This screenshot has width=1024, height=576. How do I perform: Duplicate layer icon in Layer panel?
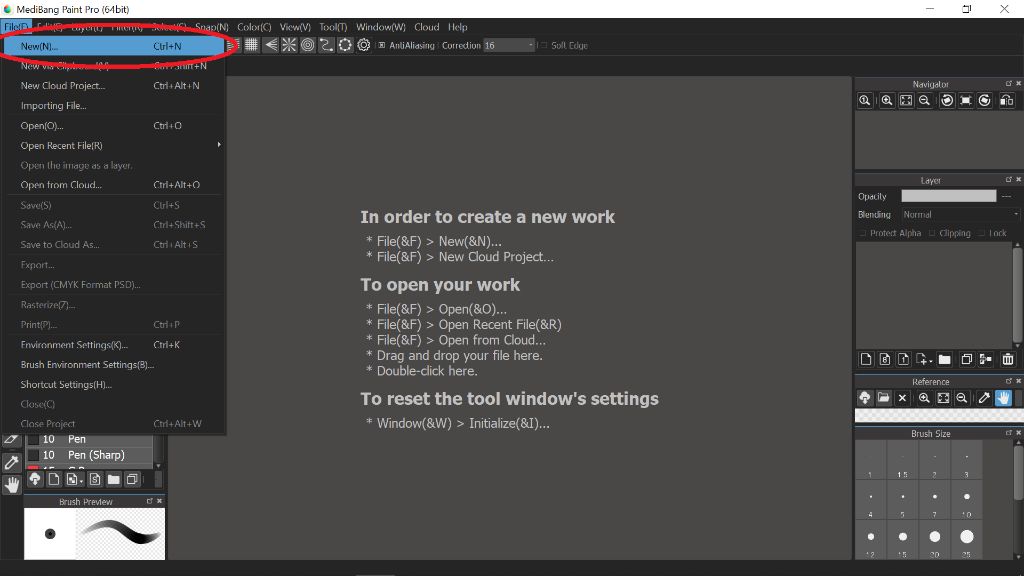tap(967, 359)
